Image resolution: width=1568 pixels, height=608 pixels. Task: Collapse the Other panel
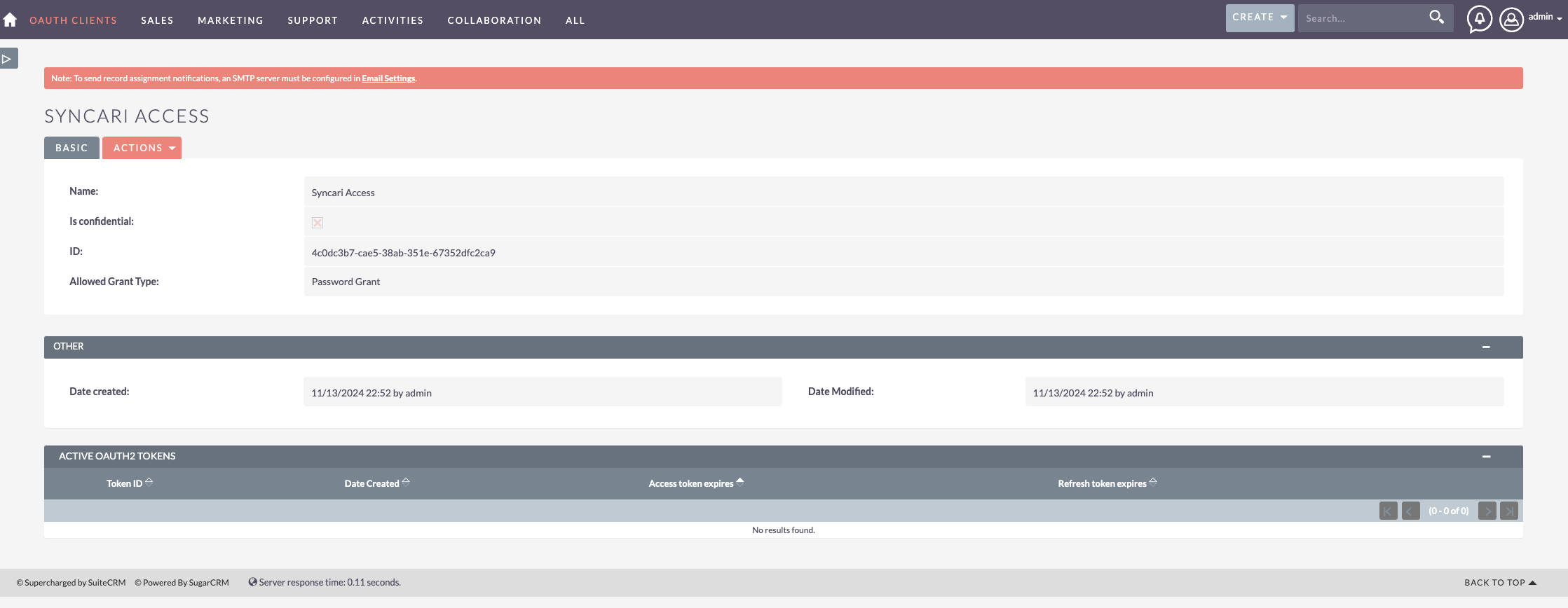1486,347
